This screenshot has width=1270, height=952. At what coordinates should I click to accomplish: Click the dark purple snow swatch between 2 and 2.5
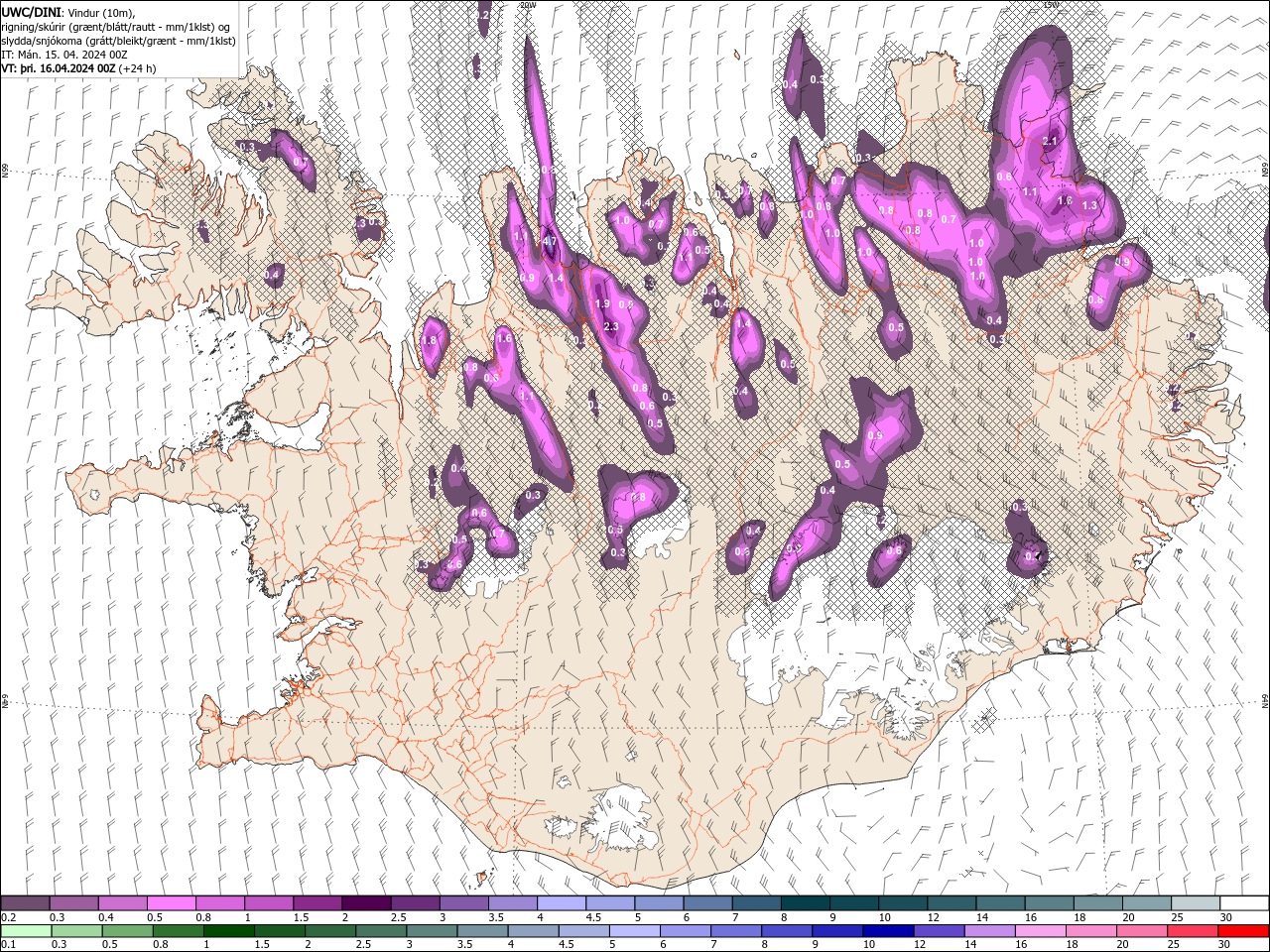(x=365, y=902)
